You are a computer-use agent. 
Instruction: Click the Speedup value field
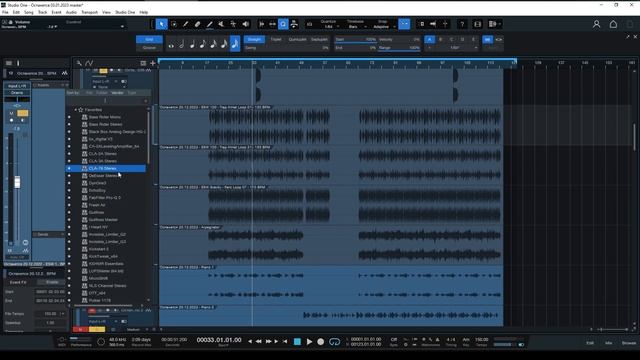point(51,322)
